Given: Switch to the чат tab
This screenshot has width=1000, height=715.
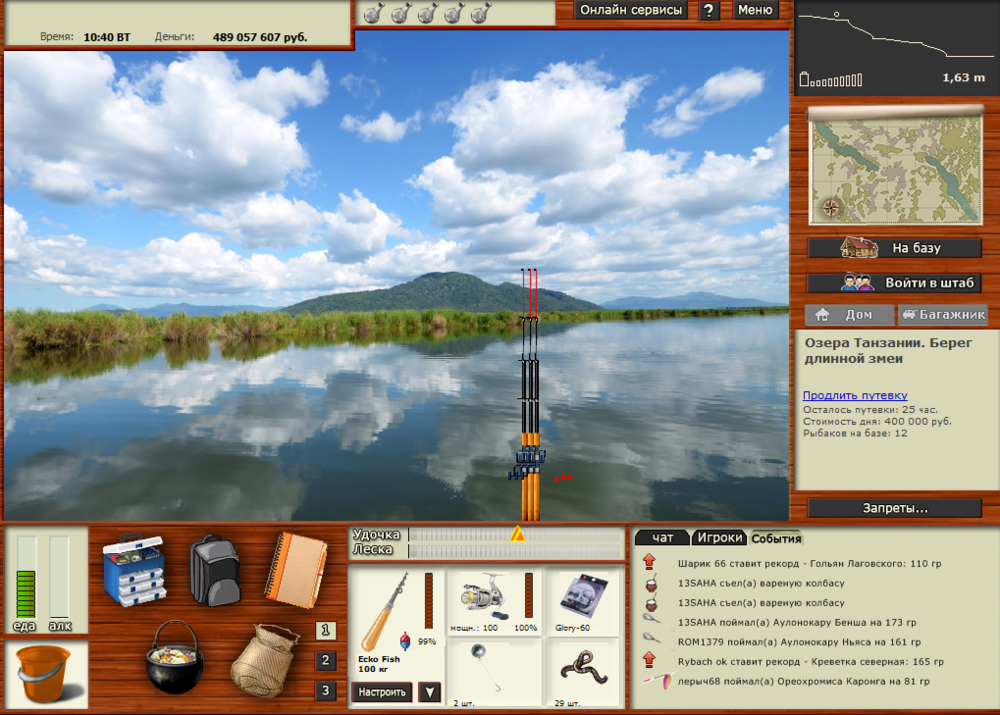Looking at the screenshot, I should (x=663, y=538).
